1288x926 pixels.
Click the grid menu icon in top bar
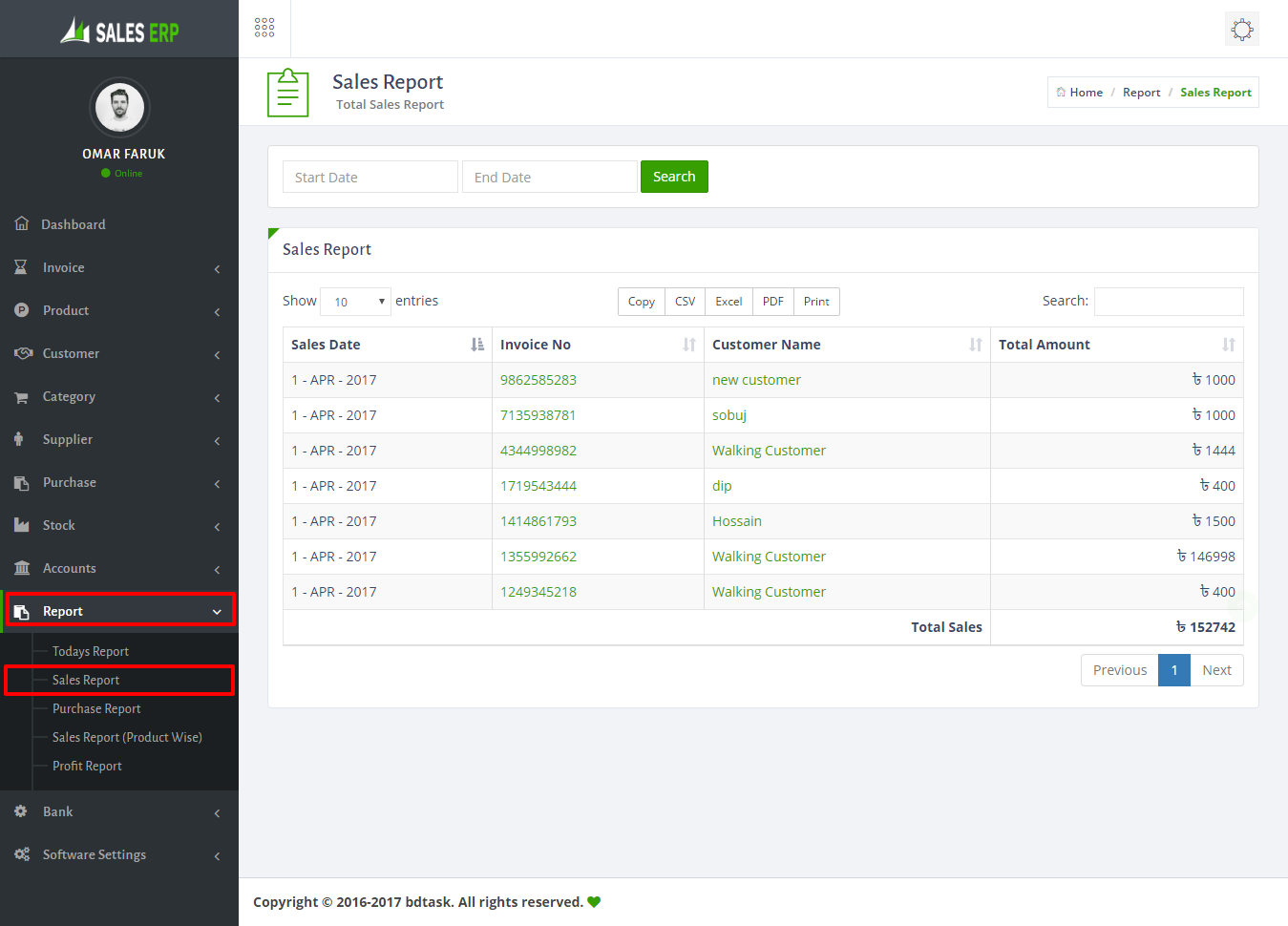click(x=264, y=28)
